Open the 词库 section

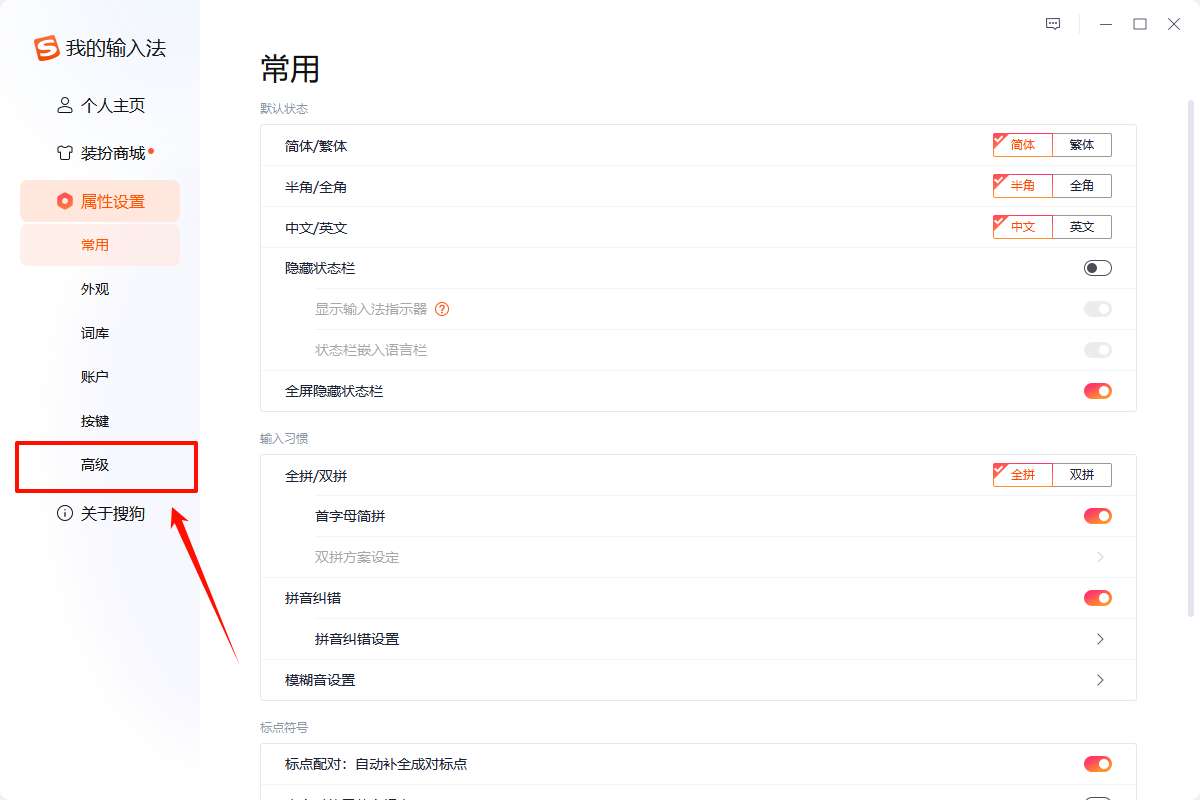tap(95, 332)
